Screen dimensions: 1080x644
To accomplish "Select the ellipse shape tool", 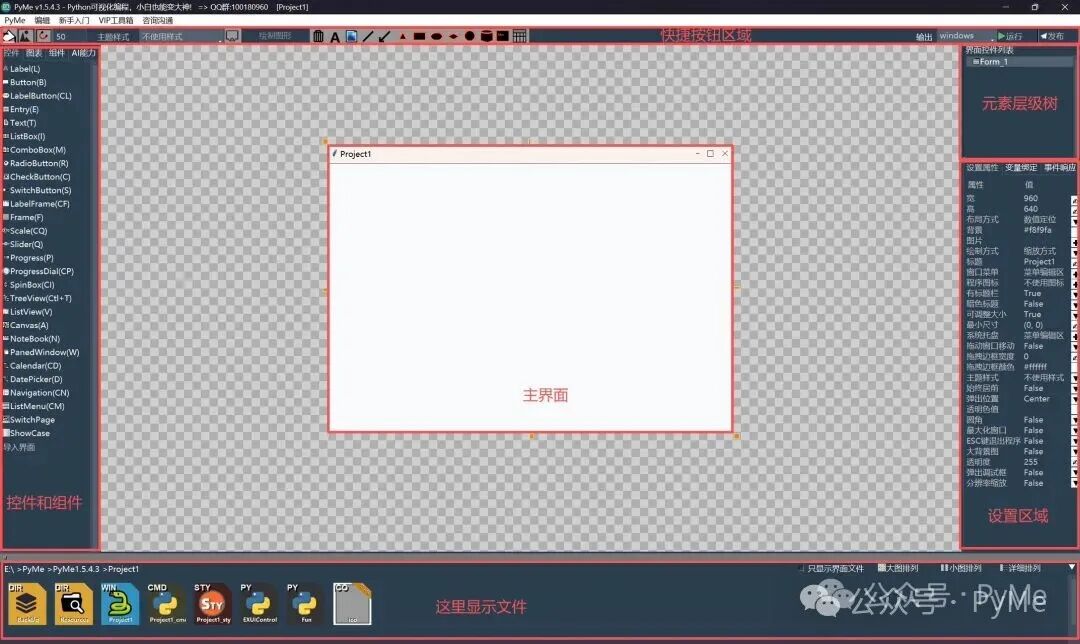I will coord(434,36).
